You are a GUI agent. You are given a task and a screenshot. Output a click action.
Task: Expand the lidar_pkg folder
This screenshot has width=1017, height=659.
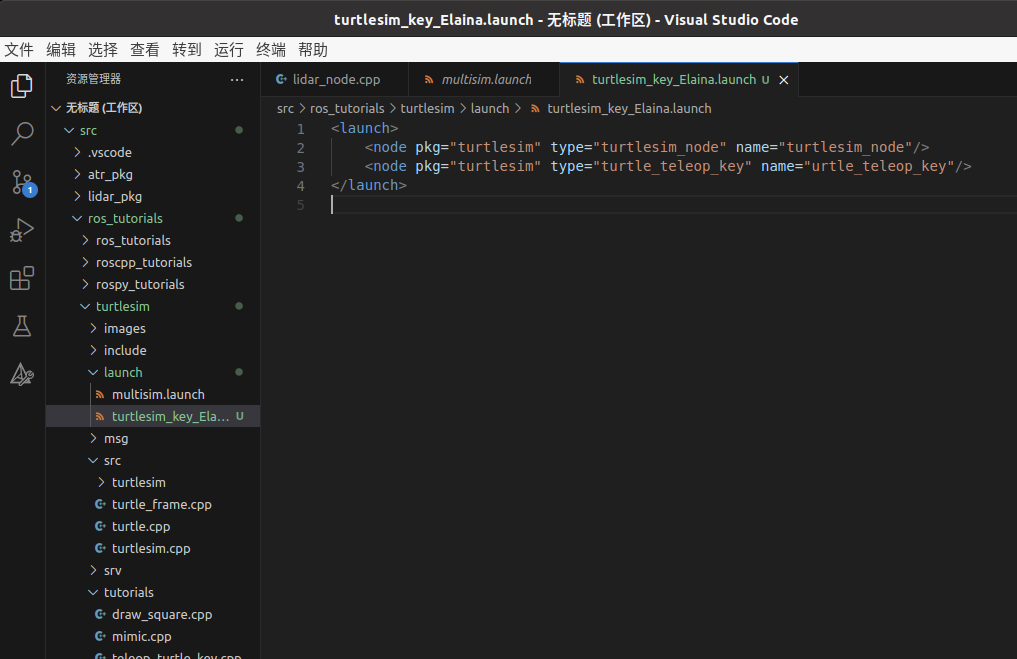[x=78, y=197]
